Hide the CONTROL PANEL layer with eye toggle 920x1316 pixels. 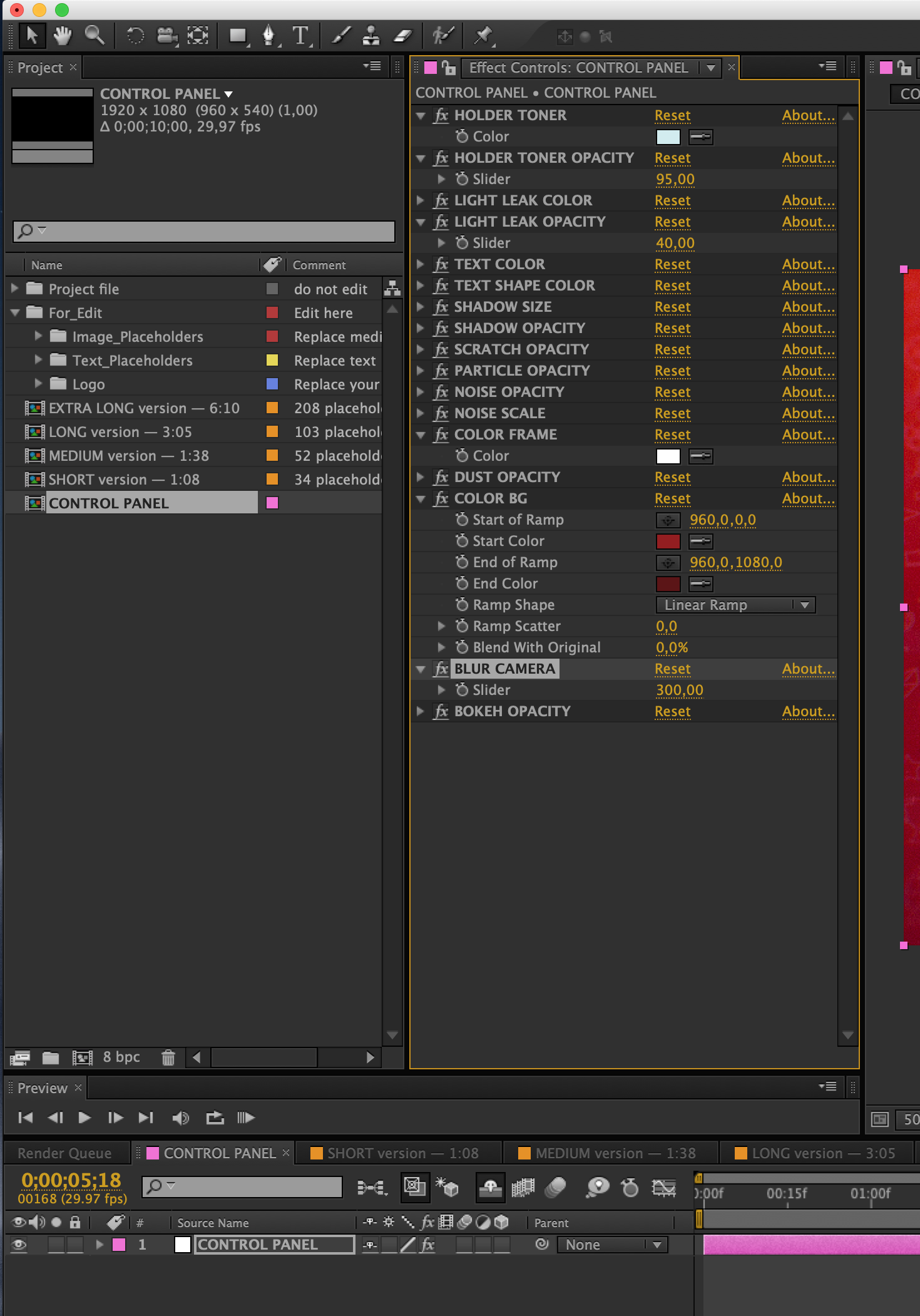19,1245
